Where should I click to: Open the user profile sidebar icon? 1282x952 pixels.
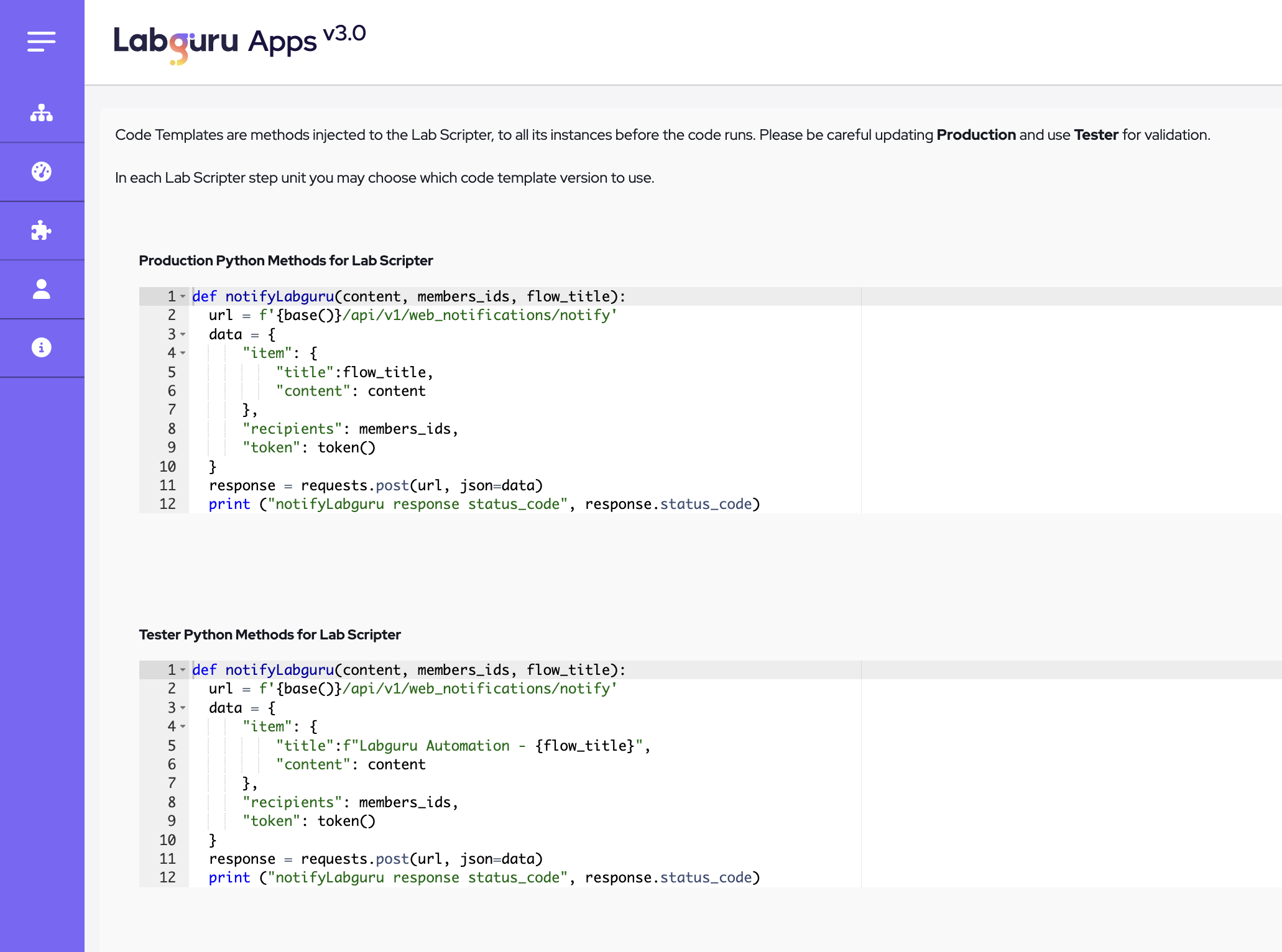[42, 289]
